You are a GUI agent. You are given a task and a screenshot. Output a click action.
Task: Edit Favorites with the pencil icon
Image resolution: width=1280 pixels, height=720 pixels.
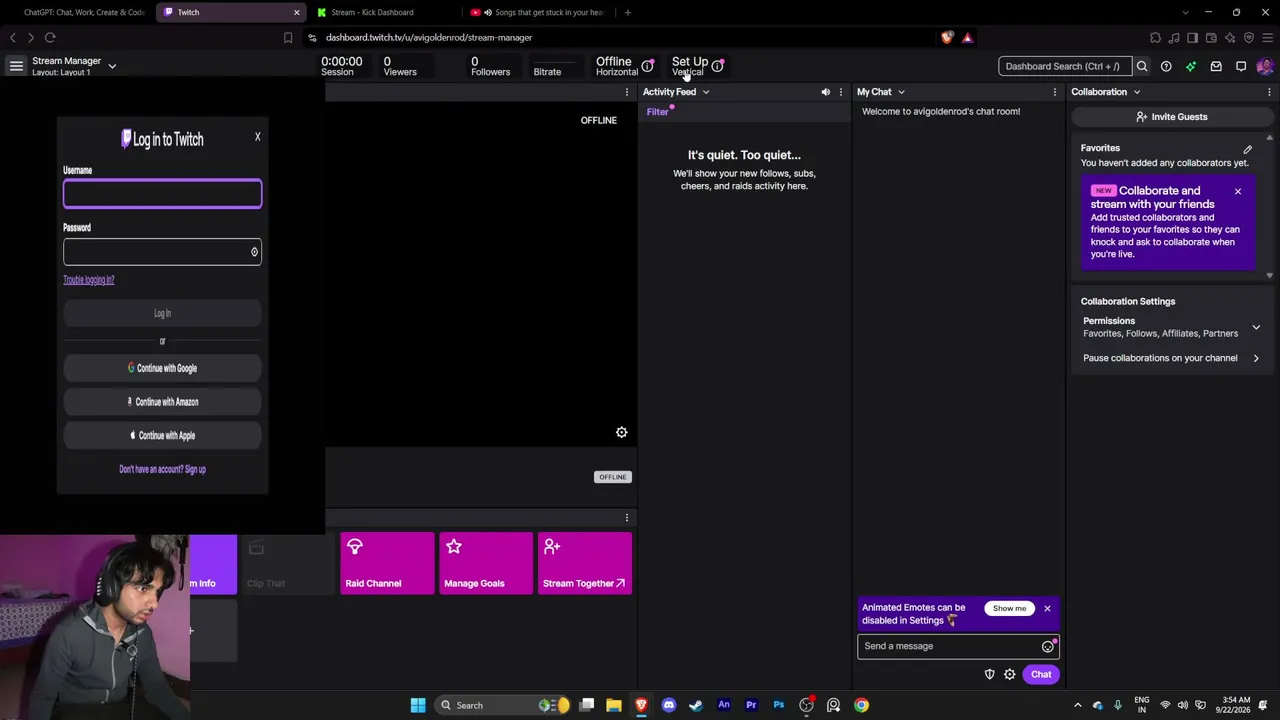1247,149
